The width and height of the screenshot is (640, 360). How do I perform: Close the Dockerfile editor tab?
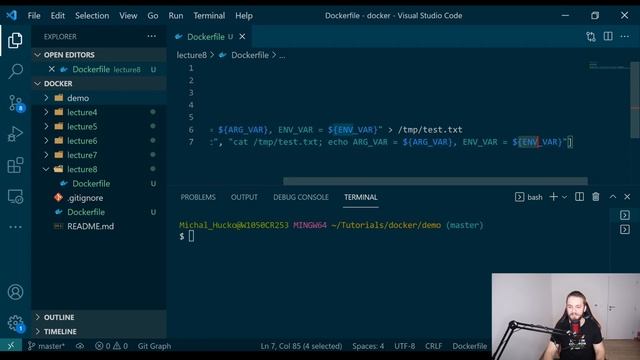242,37
